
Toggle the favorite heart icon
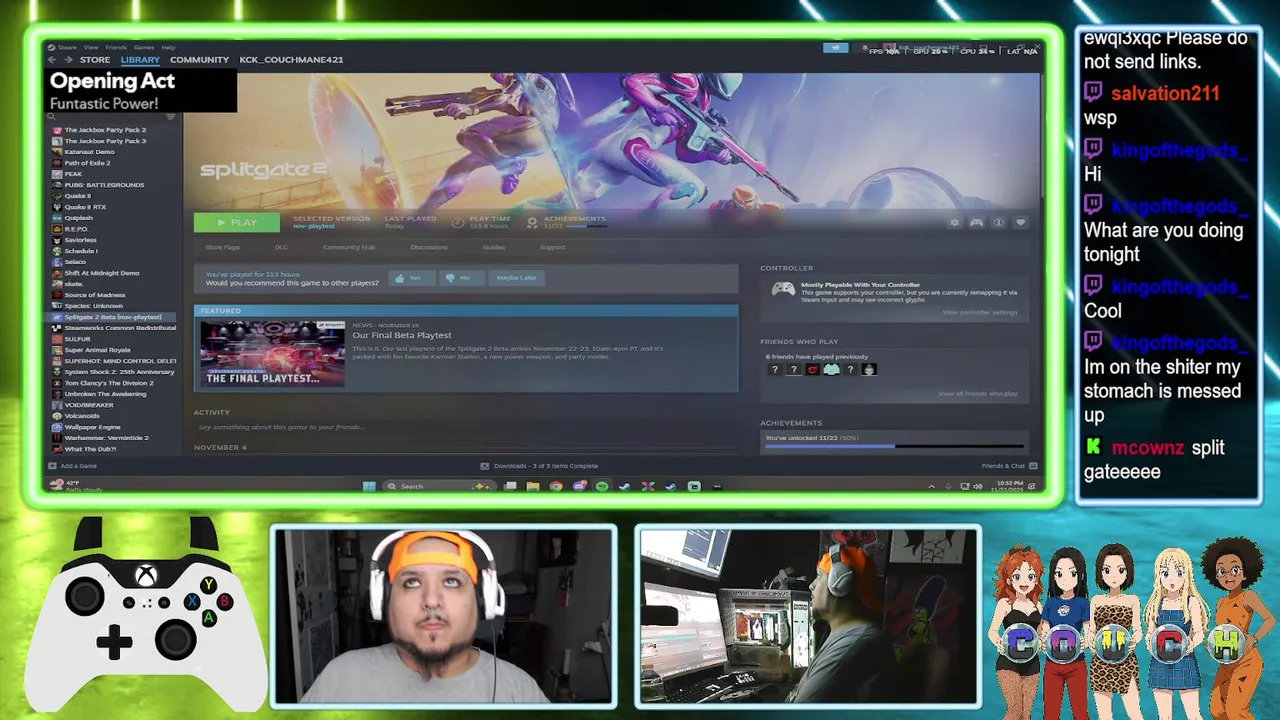(x=1020, y=222)
